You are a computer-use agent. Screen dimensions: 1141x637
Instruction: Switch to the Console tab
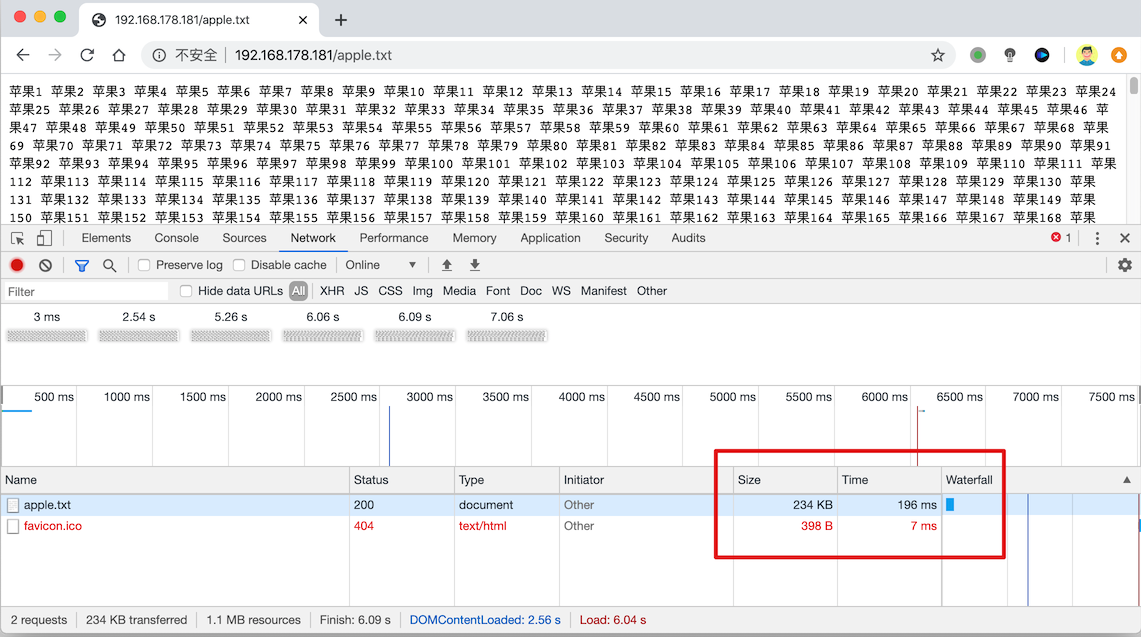(x=176, y=238)
